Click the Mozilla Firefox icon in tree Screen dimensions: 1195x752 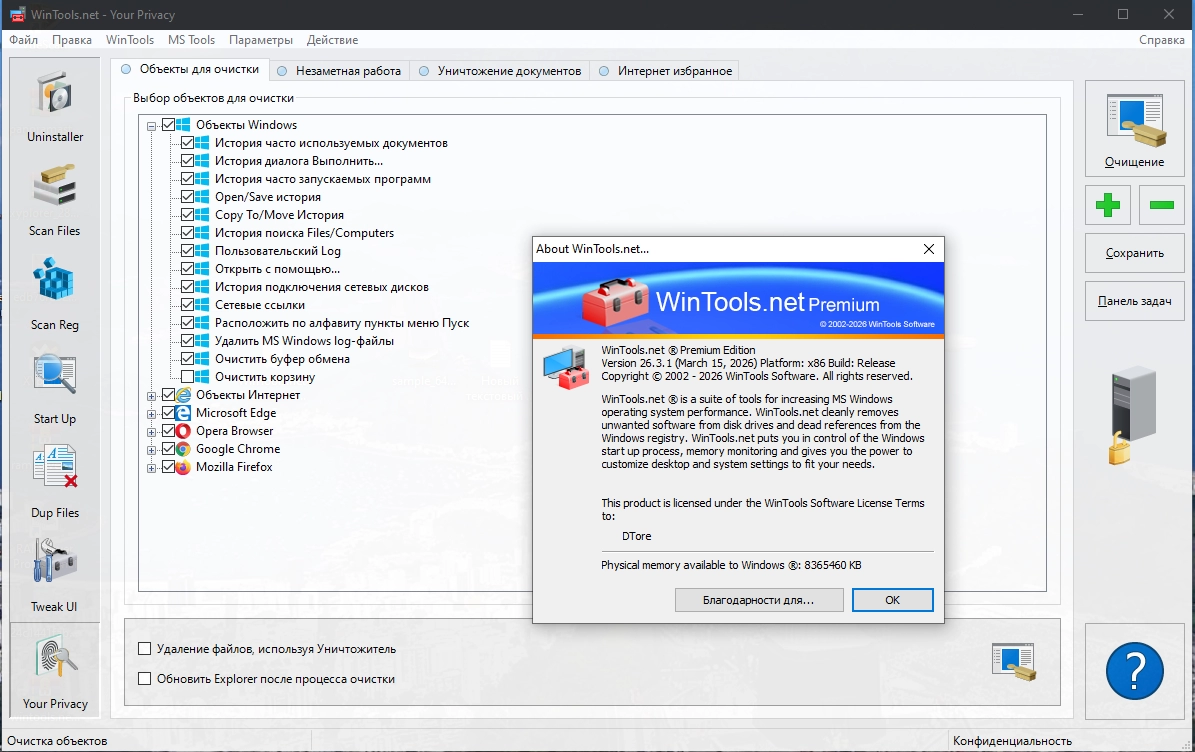click(x=183, y=467)
